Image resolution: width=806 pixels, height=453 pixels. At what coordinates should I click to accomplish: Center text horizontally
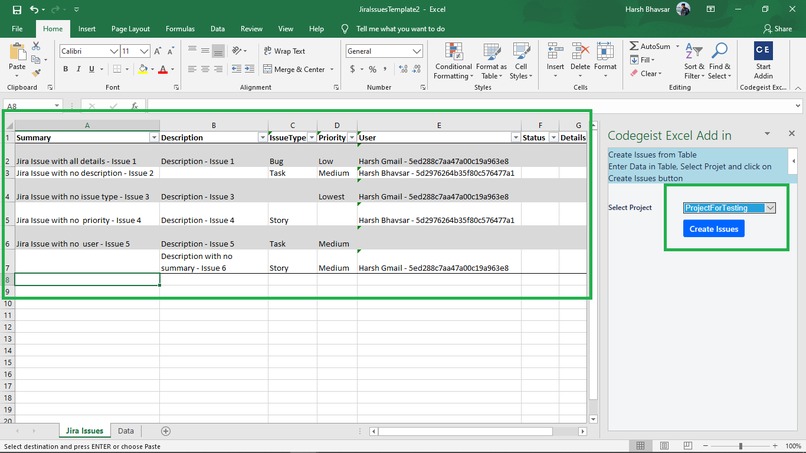click(205, 69)
